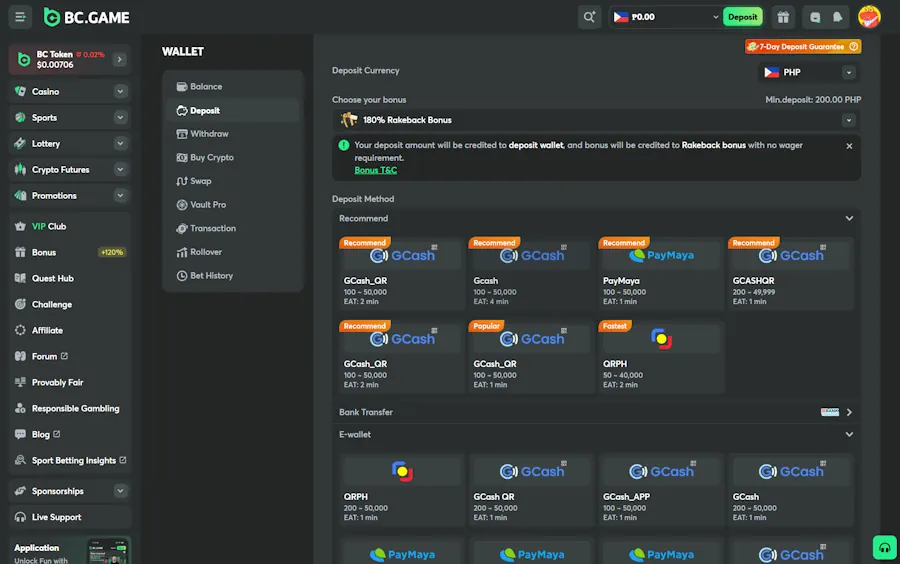Dismiss the bonus info notice
Image resolution: width=900 pixels, height=564 pixels.
[849, 146]
